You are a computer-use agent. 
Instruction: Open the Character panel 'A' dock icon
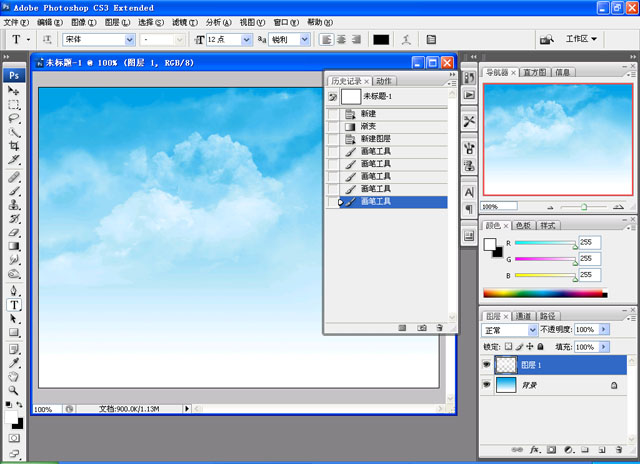click(469, 192)
